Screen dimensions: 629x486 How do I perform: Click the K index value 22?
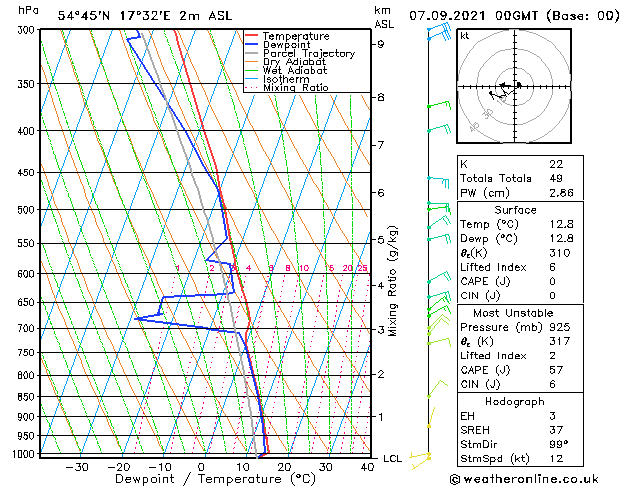click(x=556, y=164)
